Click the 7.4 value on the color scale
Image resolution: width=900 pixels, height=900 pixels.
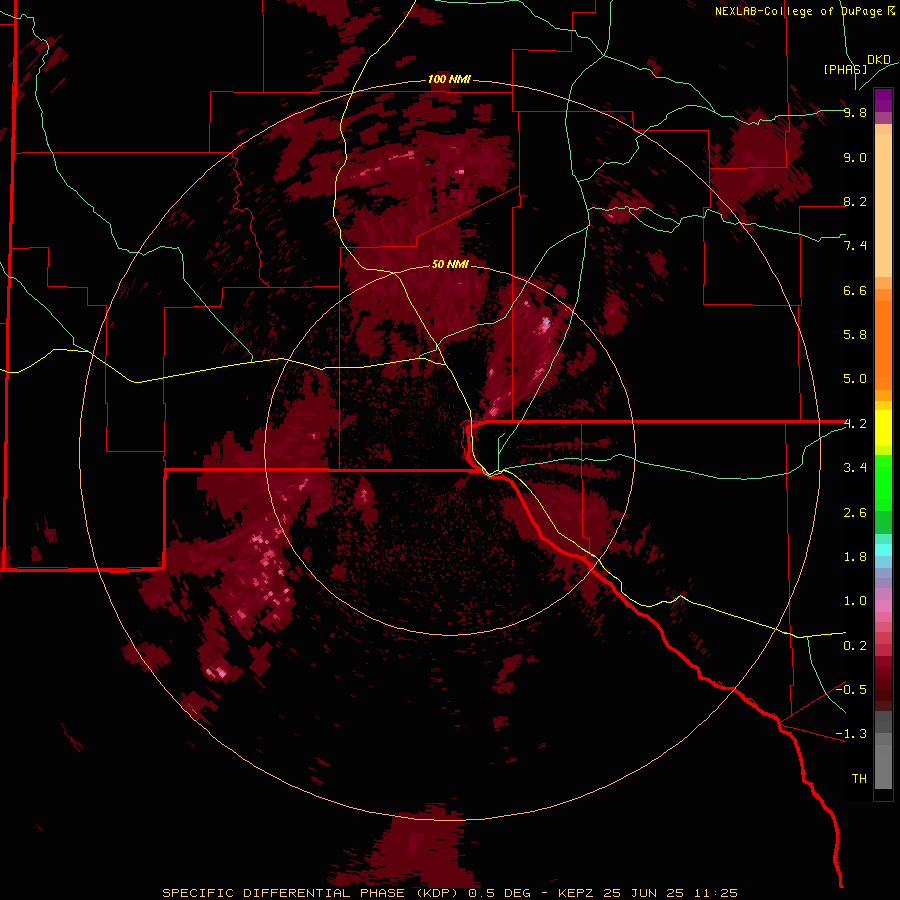tap(855, 246)
